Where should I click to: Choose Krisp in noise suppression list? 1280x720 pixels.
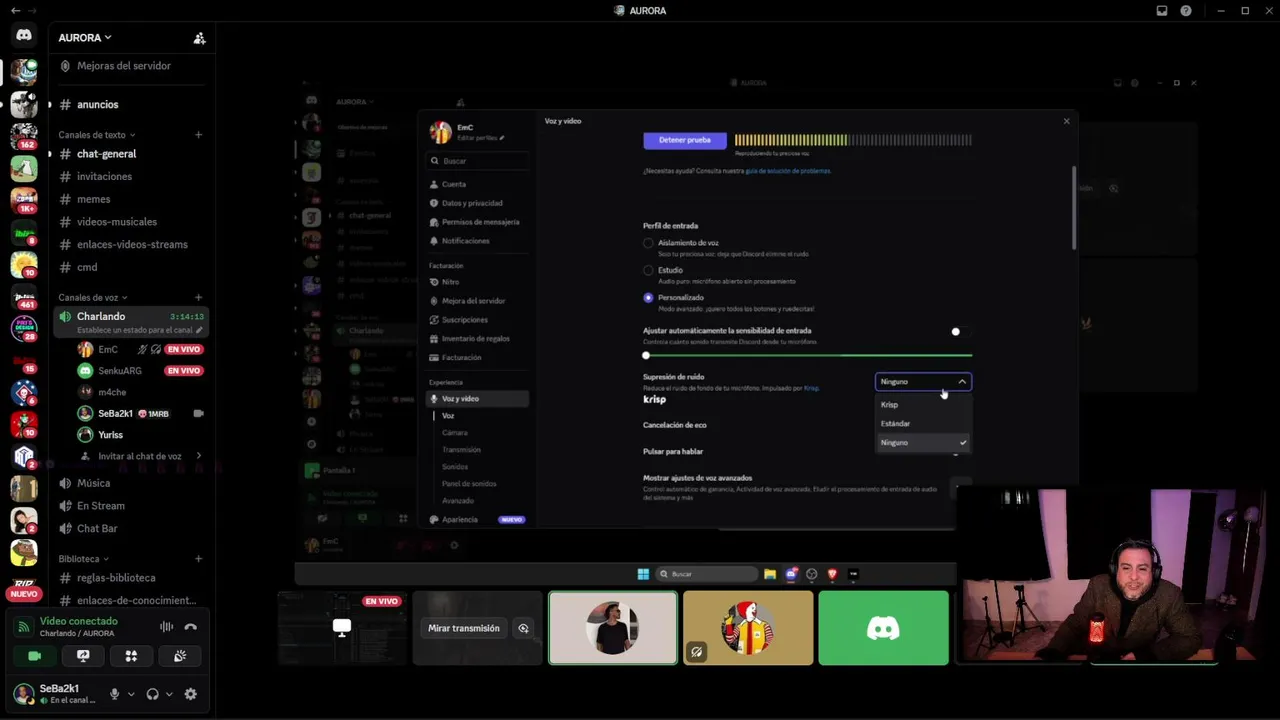(923, 404)
